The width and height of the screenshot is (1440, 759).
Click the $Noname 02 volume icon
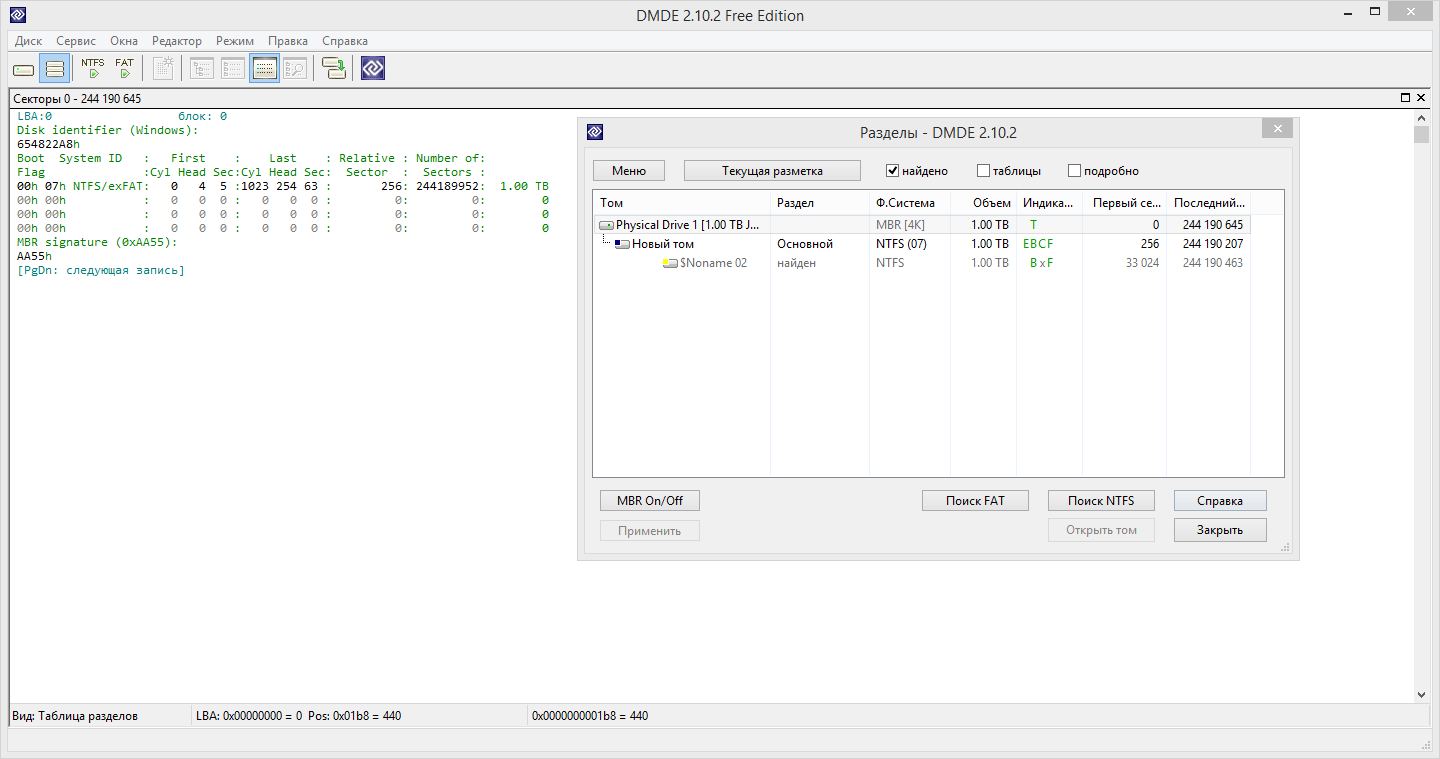click(671, 263)
